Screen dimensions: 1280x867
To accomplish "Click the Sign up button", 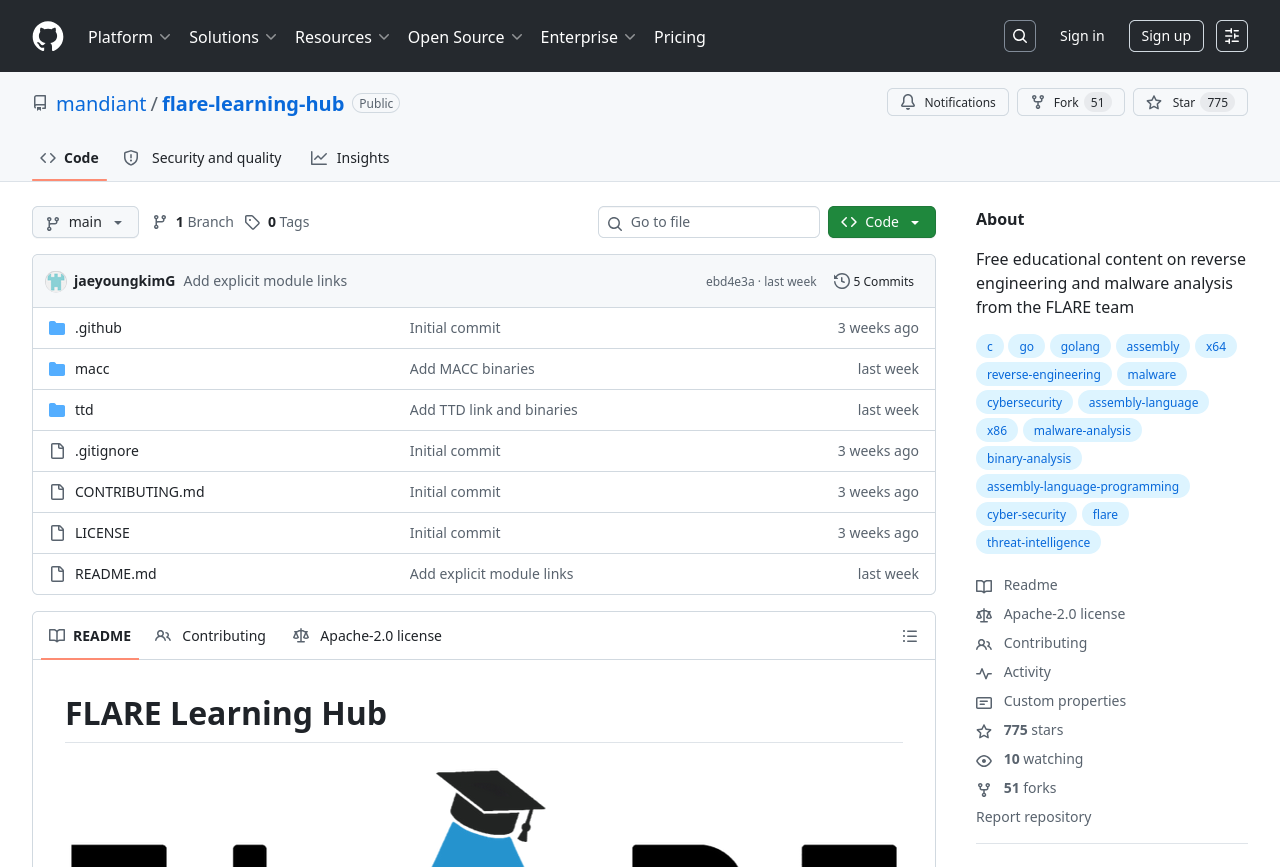I will tap(1165, 36).
